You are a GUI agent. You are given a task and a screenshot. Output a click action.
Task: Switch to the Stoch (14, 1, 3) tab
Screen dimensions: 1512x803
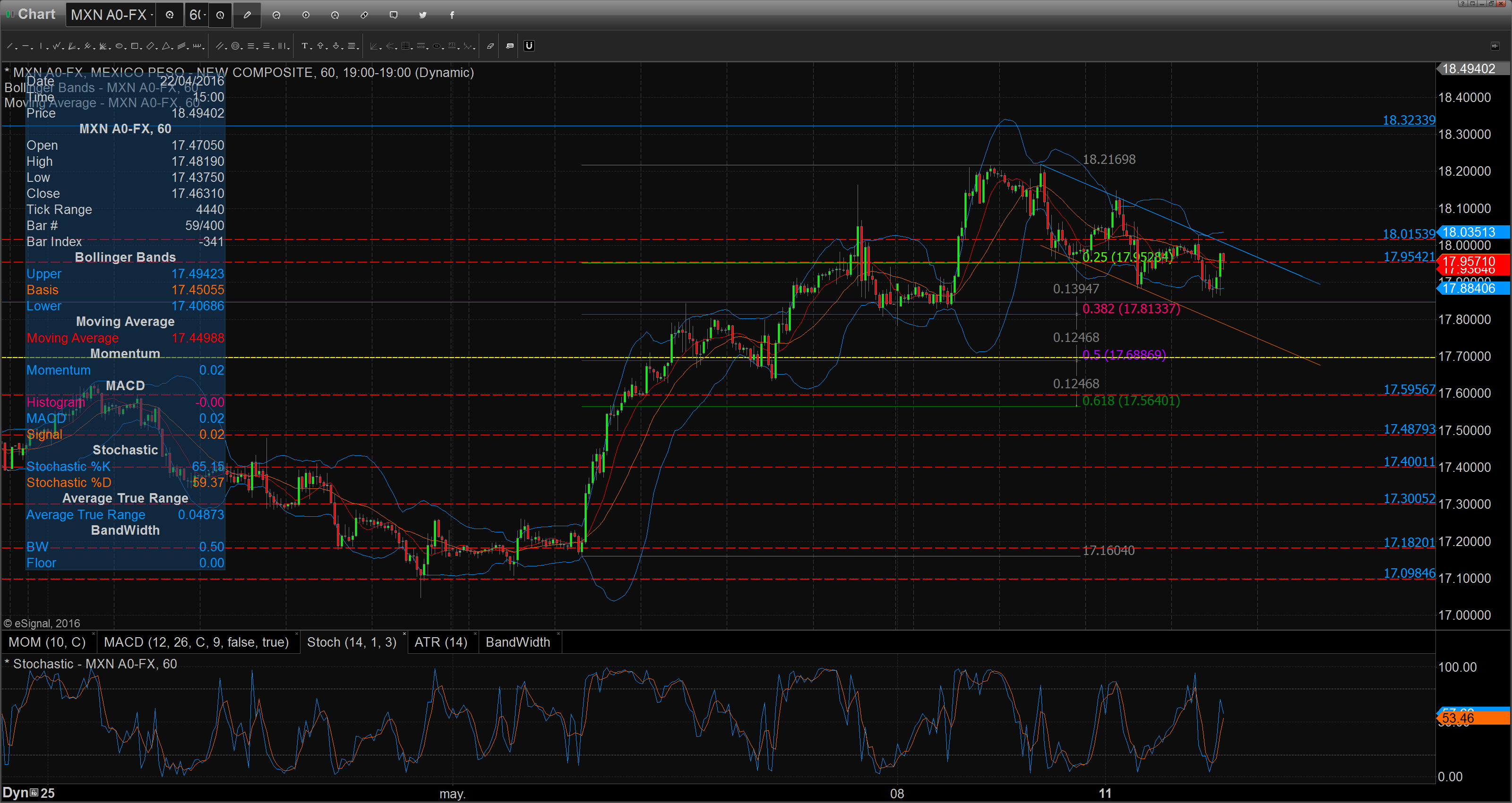[352, 642]
